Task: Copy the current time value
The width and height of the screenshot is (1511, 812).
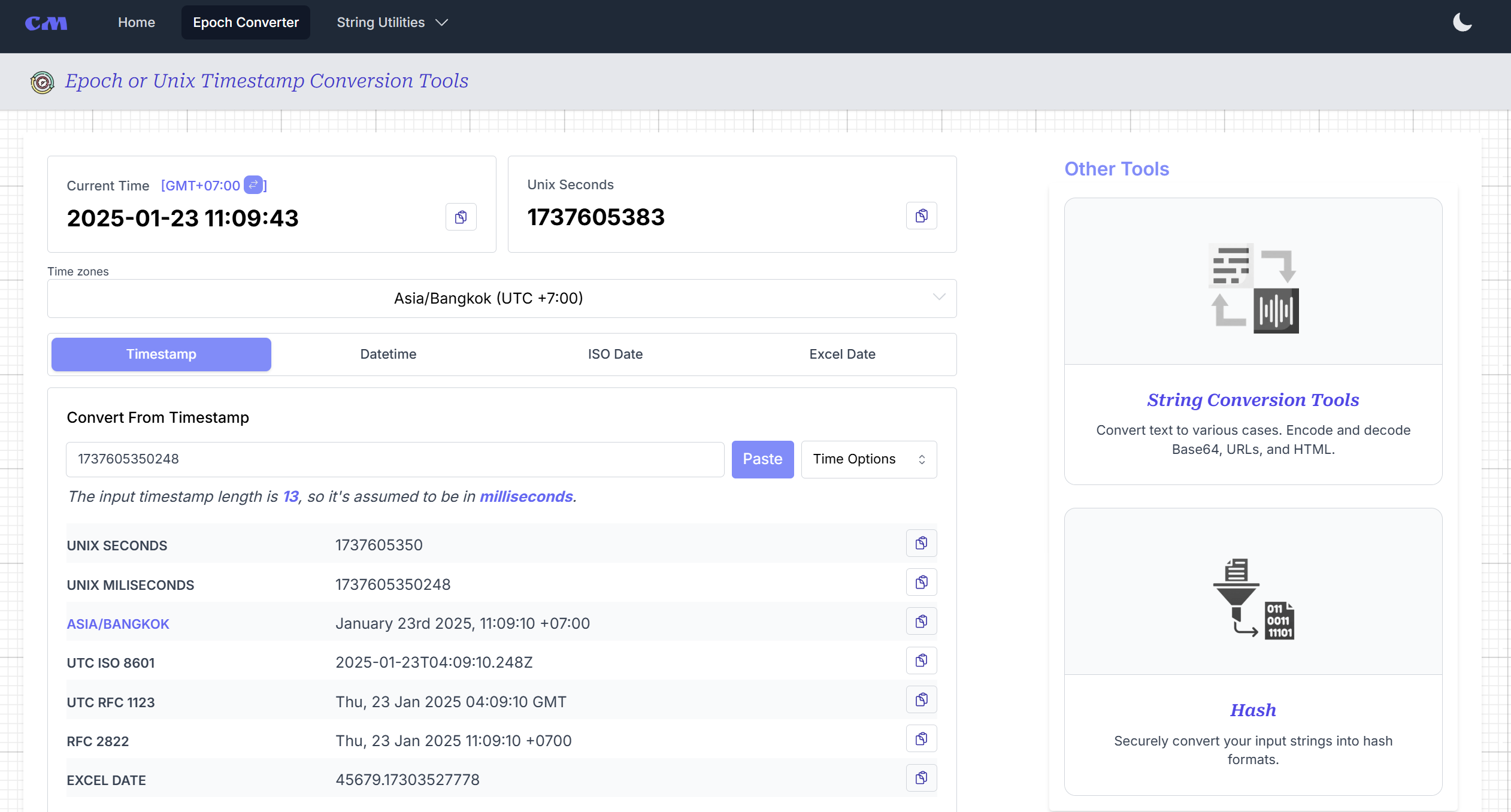Action: click(x=461, y=217)
